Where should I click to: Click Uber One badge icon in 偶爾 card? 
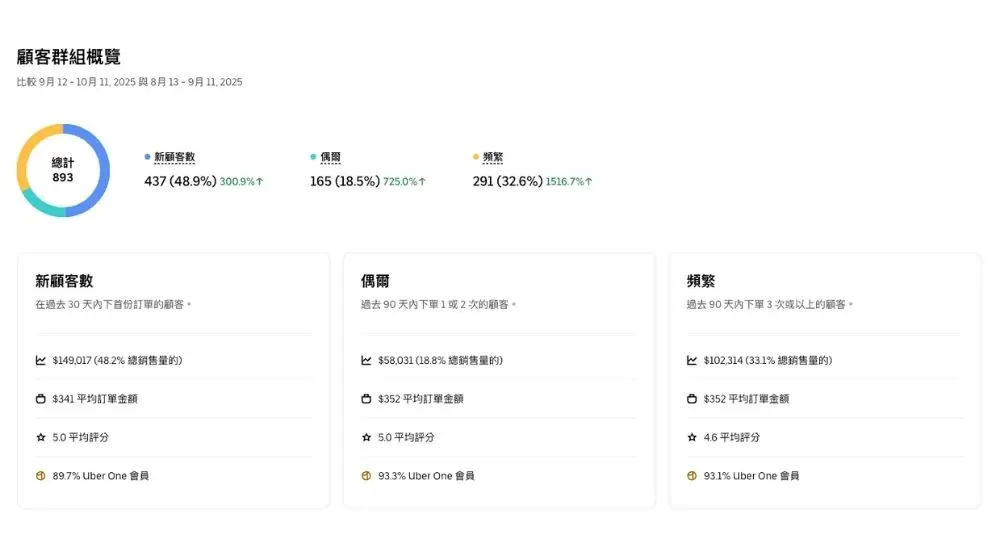[x=366, y=476]
